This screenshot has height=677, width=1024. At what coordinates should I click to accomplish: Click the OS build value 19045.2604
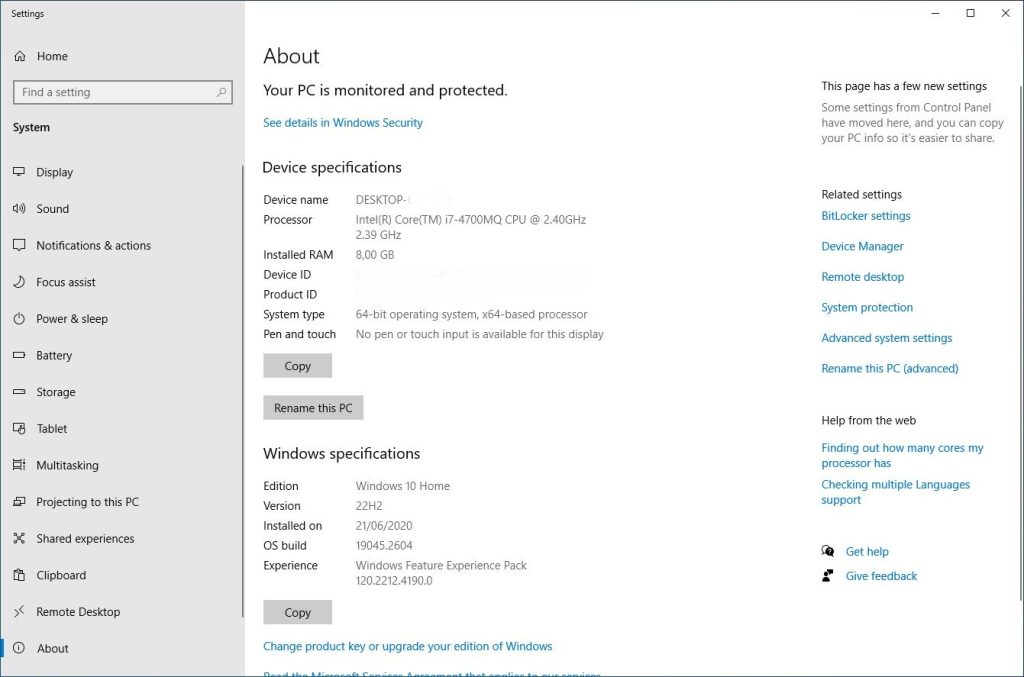(384, 545)
